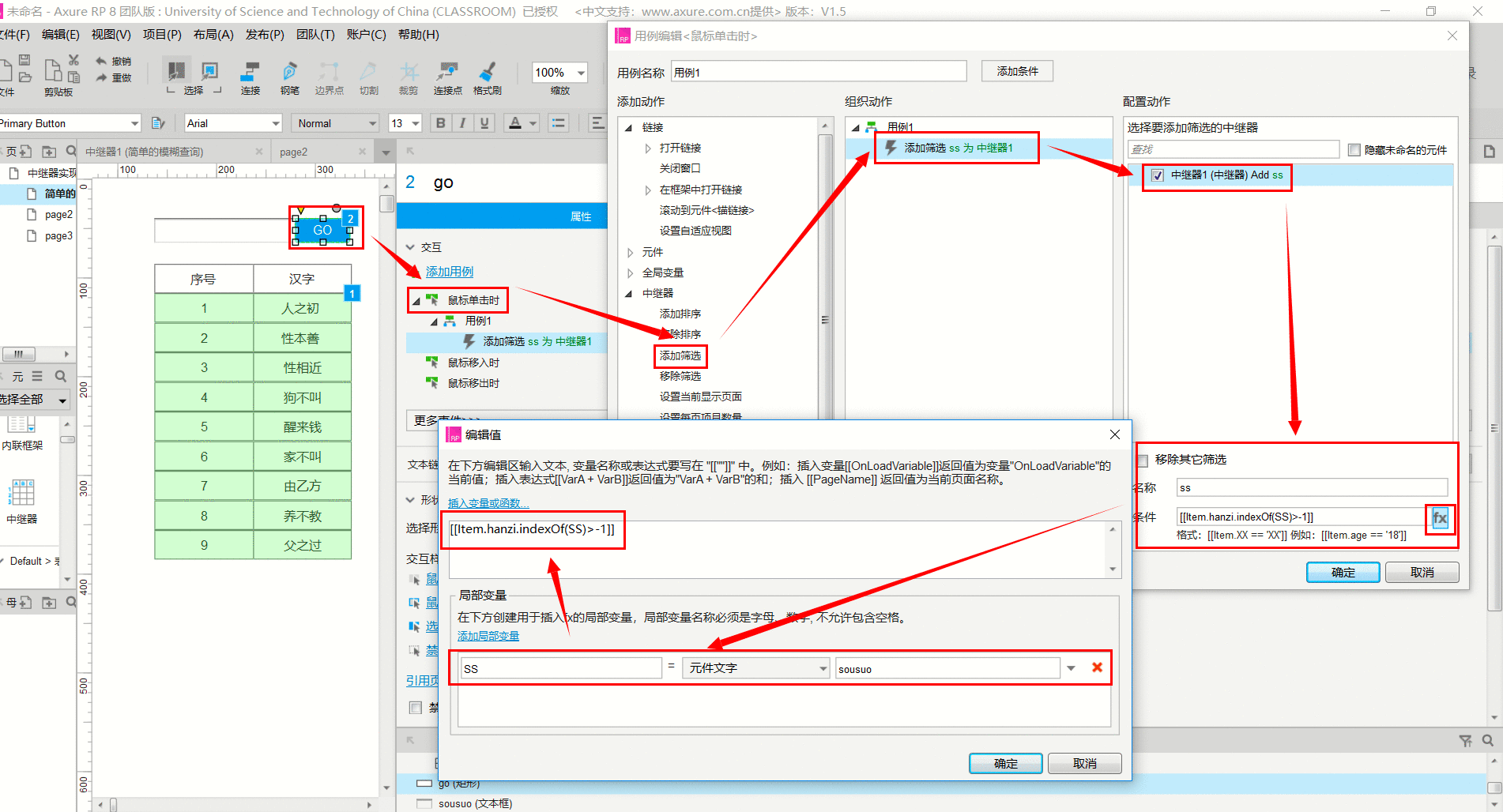The image size is (1503, 812).
Task: Open the font color dropdown arrow
Action: [533, 123]
